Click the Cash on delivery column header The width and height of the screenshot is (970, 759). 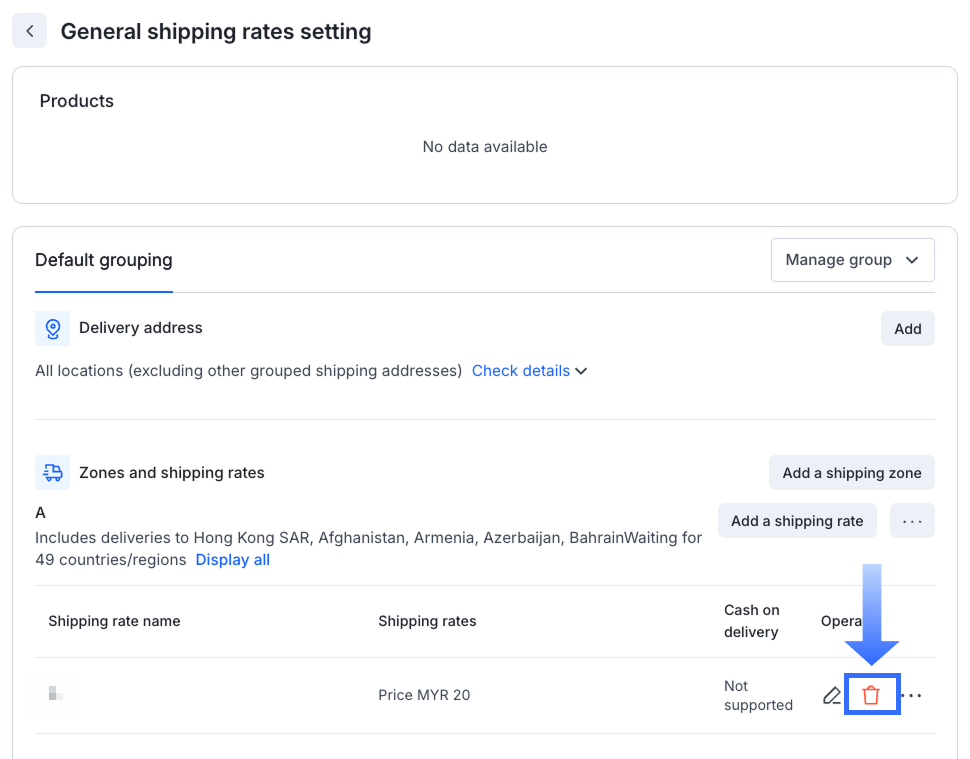(751, 620)
